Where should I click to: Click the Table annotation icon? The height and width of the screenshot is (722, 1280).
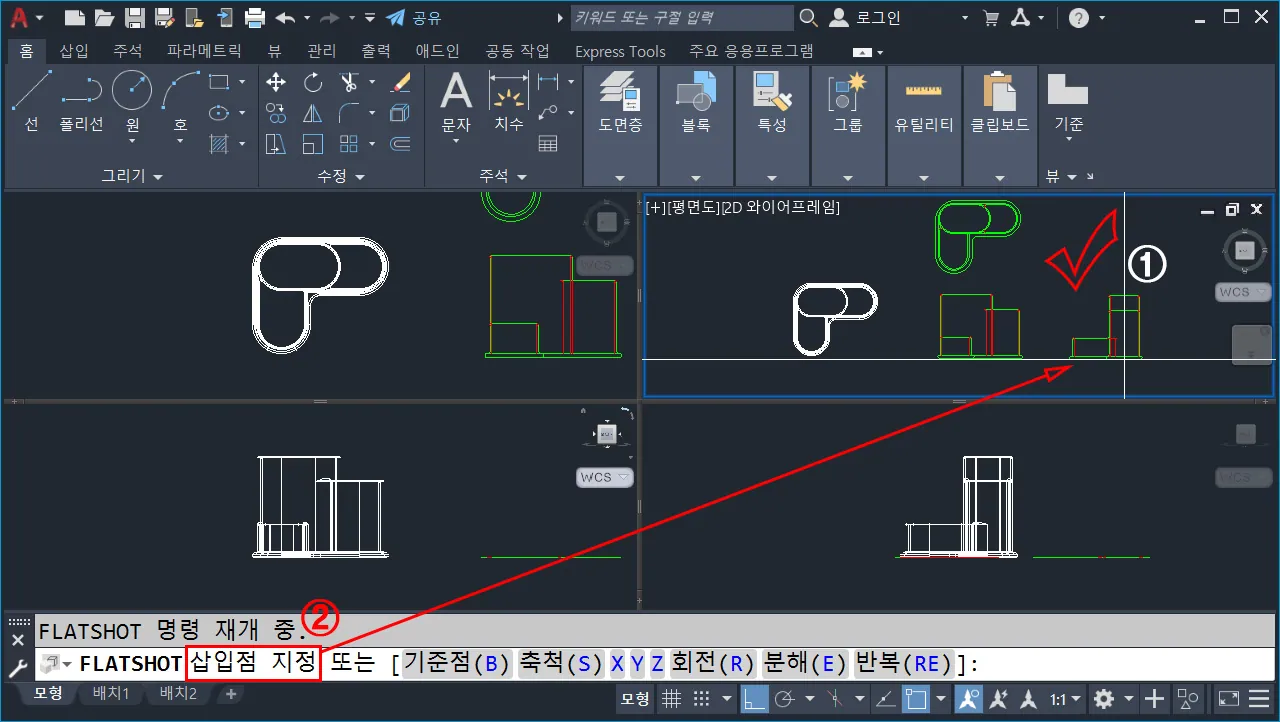click(x=547, y=144)
